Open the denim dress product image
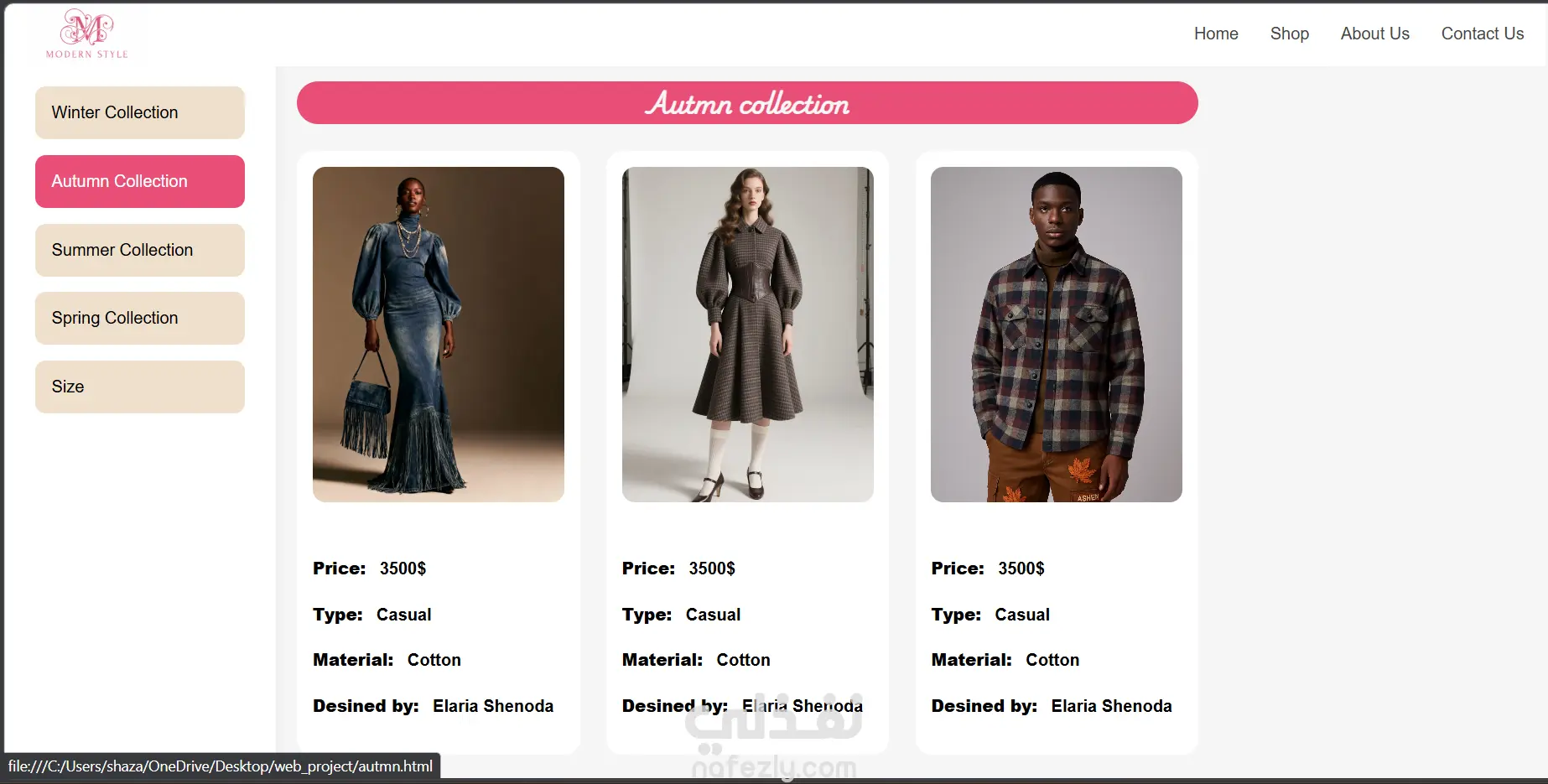The image size is (1548, 784). 439,335
